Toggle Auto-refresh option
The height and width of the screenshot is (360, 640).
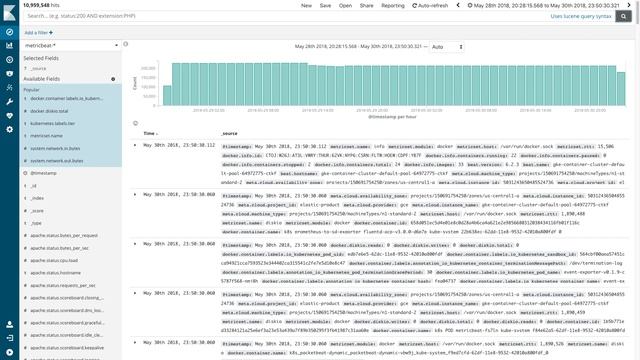click(x=430, y=6)
